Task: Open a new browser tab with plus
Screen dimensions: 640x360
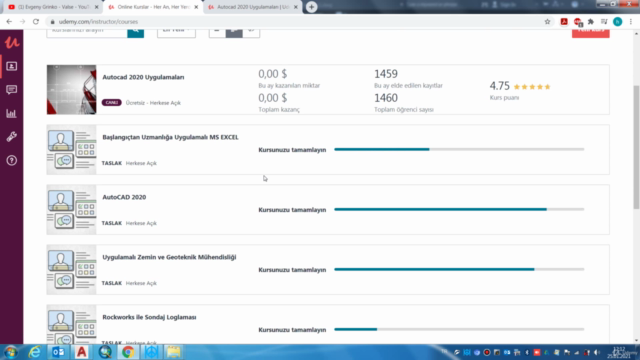Action: [x=311, y=7]
